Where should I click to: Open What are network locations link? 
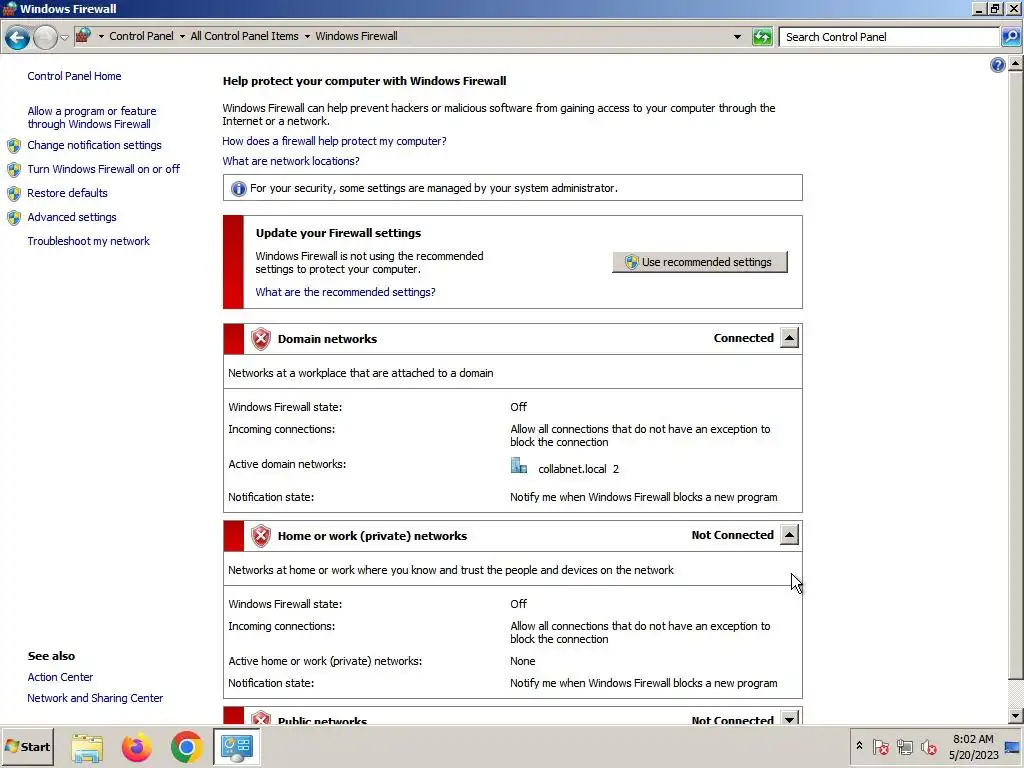tap(291, 161)
